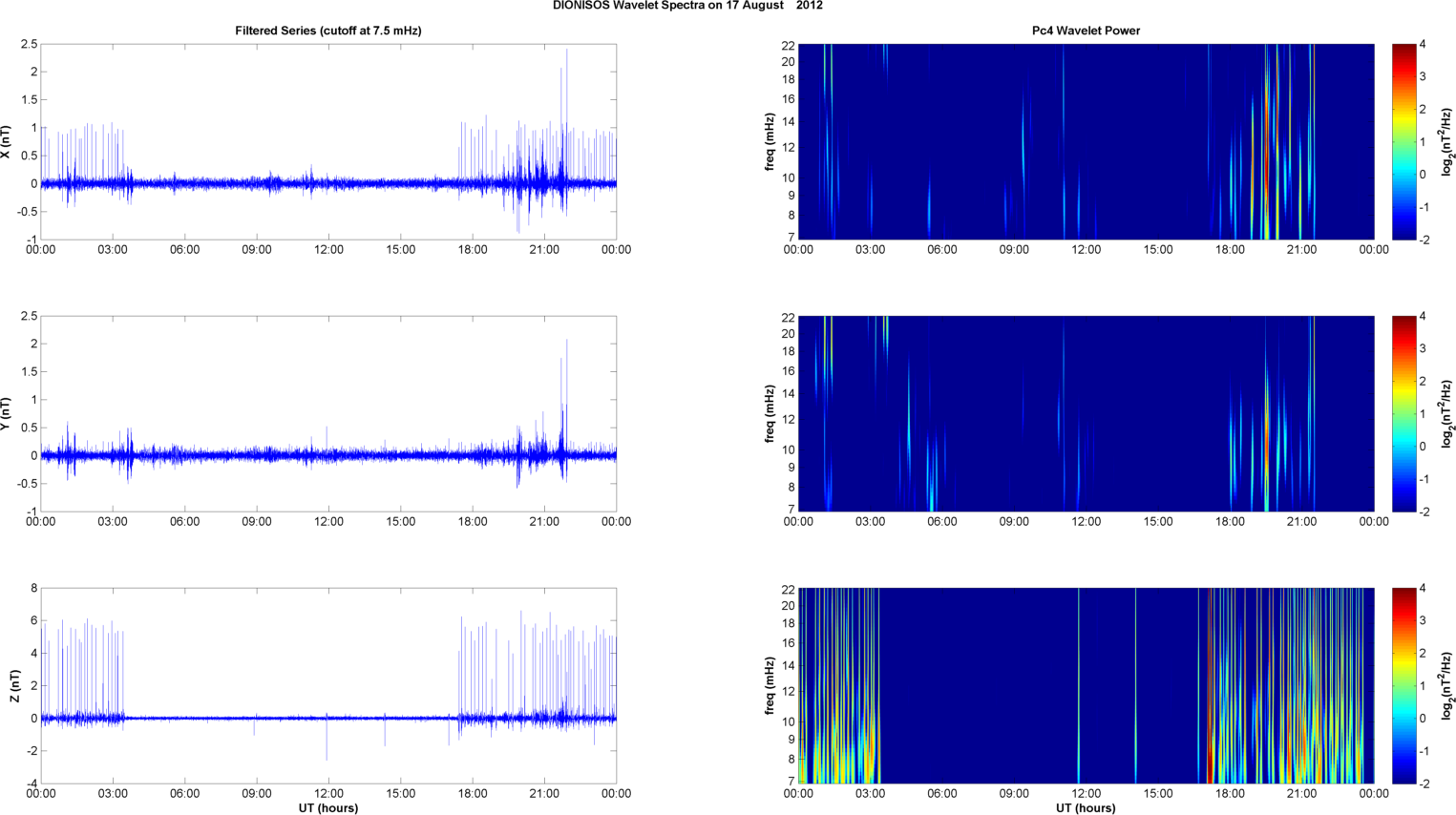Image resolution: width=1456 pixels, height=815 pixels.
Task: Click the Y component filtered series plot
Action: 328,413
